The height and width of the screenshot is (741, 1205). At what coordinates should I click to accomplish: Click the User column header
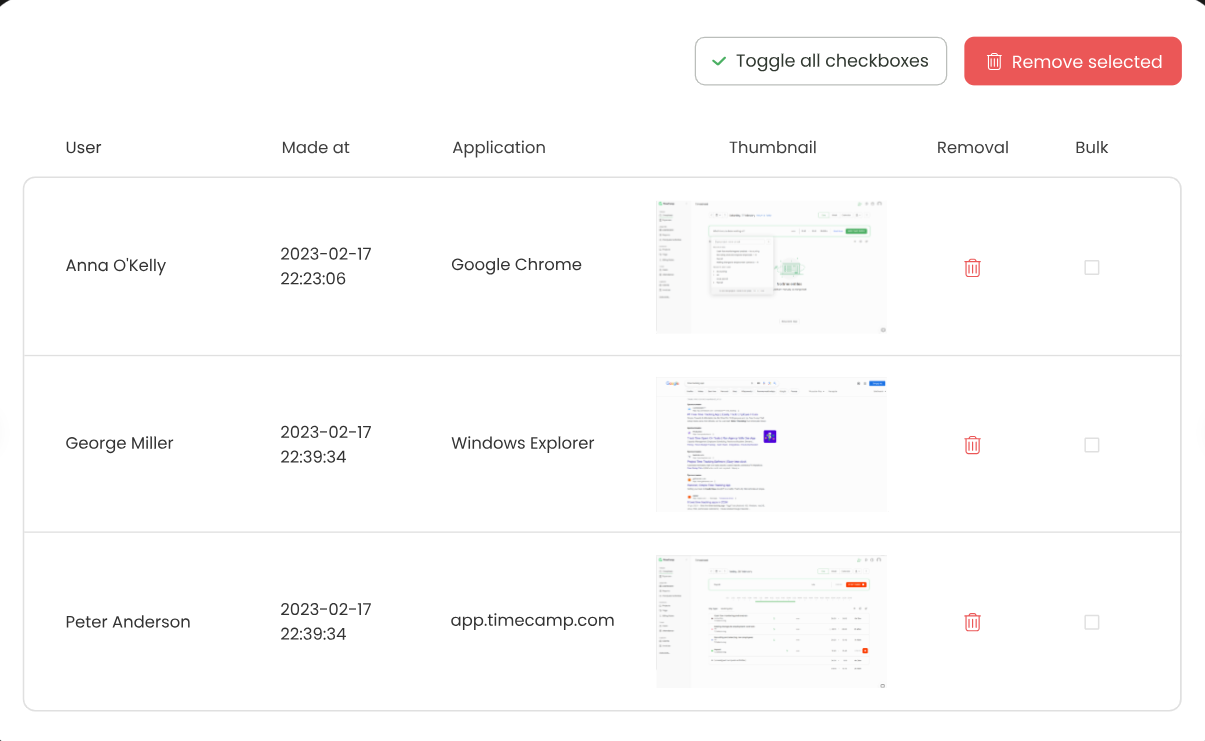pyautogui.click(x=84, y=148)
